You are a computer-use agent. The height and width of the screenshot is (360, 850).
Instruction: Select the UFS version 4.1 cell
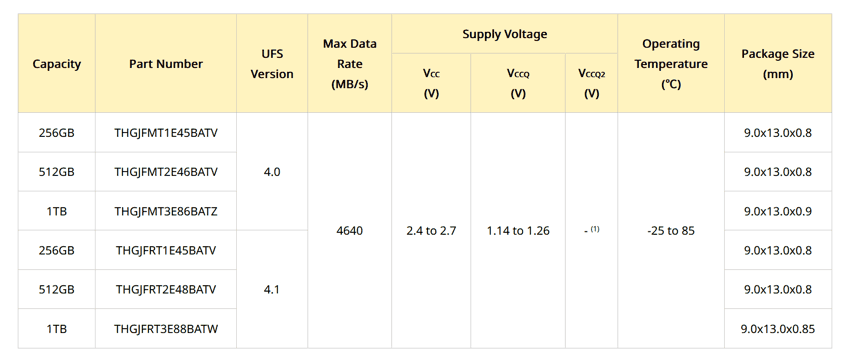tap(272, 290)
